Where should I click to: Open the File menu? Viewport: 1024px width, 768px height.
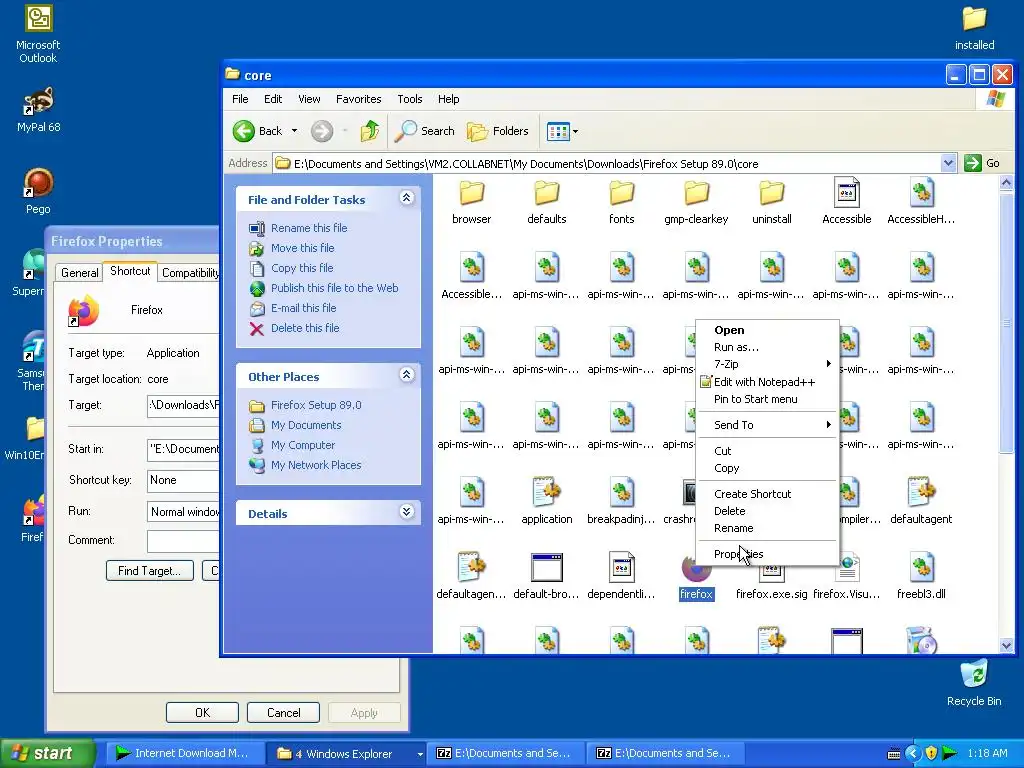pos(240,99)
